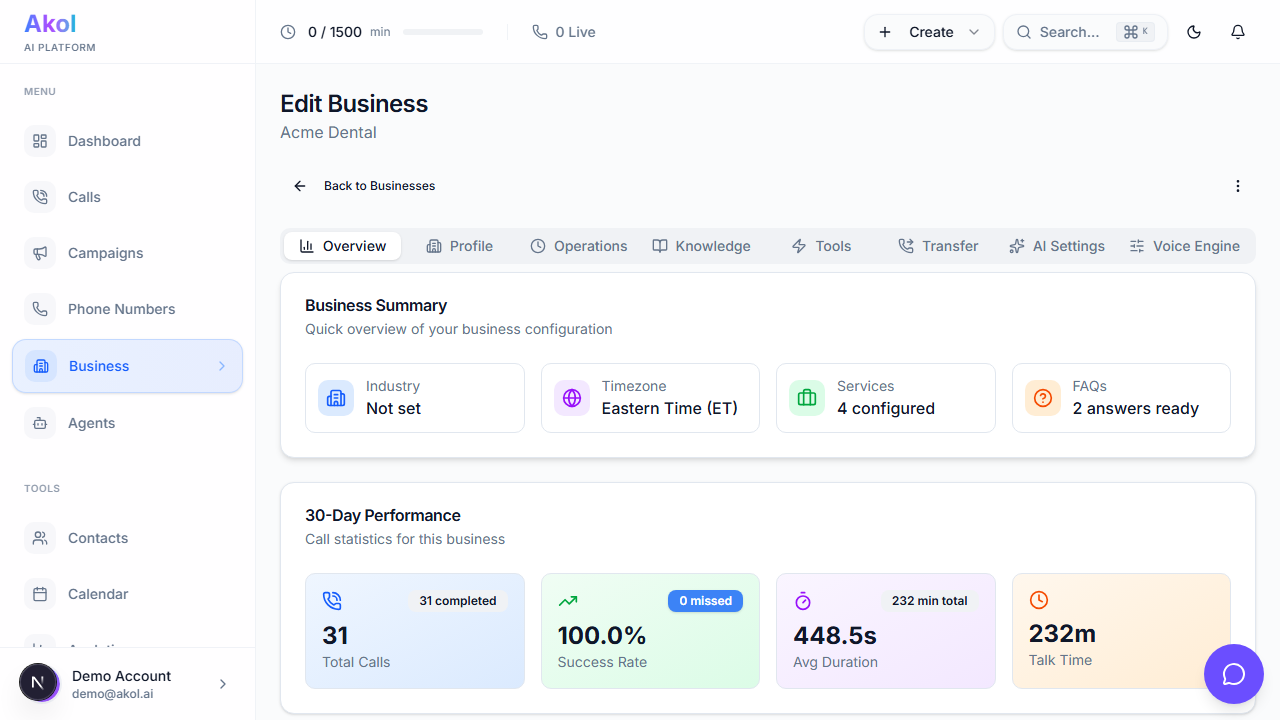Expand the Business sidebar submenu
The width and height of the screenshot is (1280, 720).
[x=222, y=366]
